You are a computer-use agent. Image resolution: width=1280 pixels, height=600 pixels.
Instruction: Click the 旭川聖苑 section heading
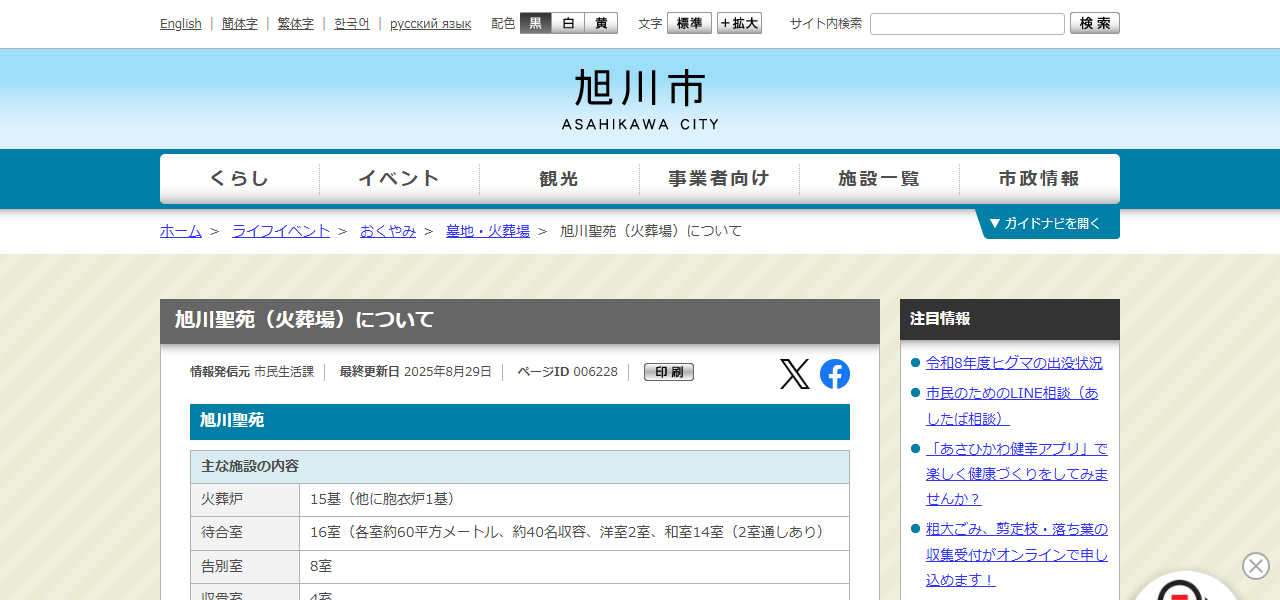[520, 422]
